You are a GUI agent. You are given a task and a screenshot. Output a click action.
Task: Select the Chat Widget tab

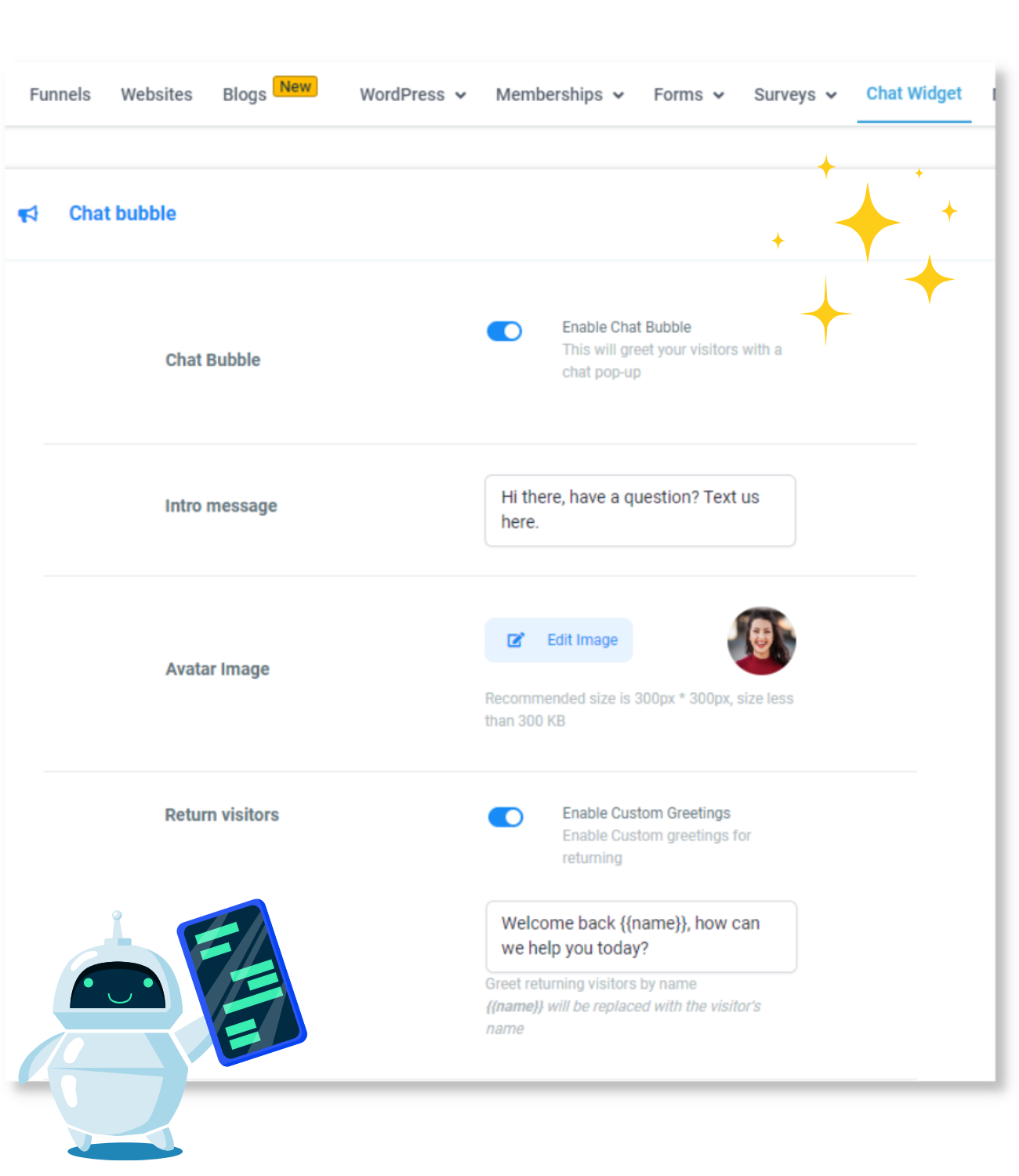(x=914, y=94)
